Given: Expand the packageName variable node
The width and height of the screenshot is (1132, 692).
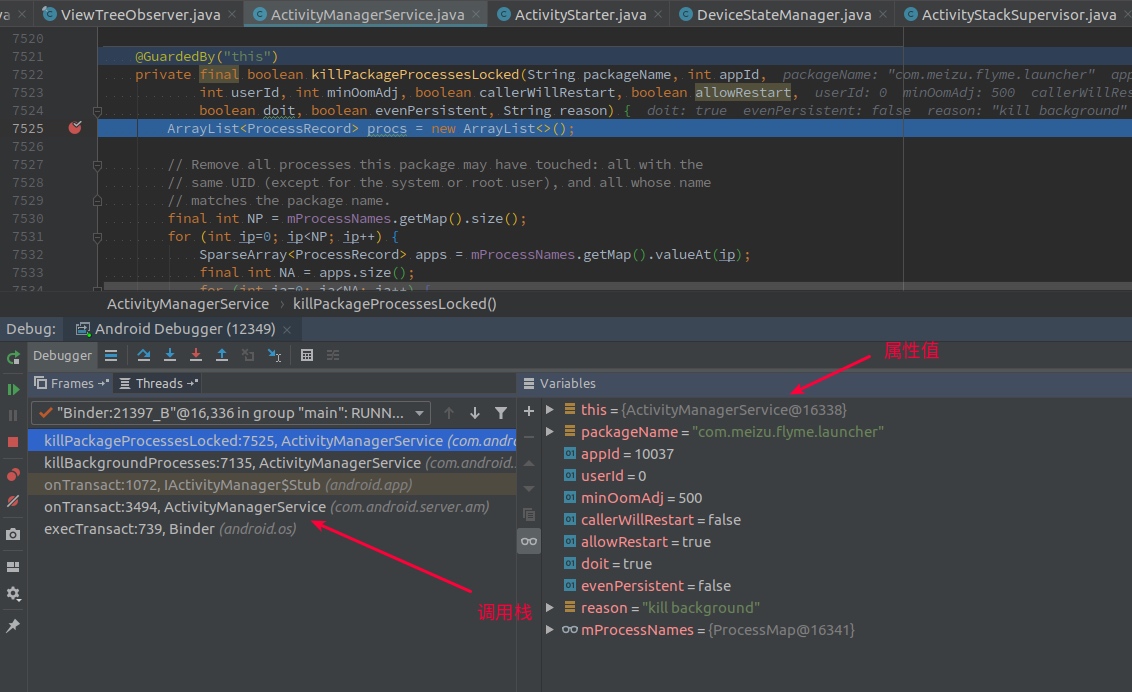Looking at the screenshot, I should (x=549, y=432).
